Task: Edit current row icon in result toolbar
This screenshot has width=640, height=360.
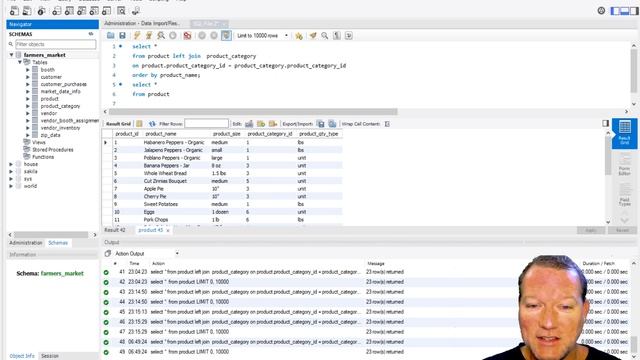Action: tap(249, 124)
